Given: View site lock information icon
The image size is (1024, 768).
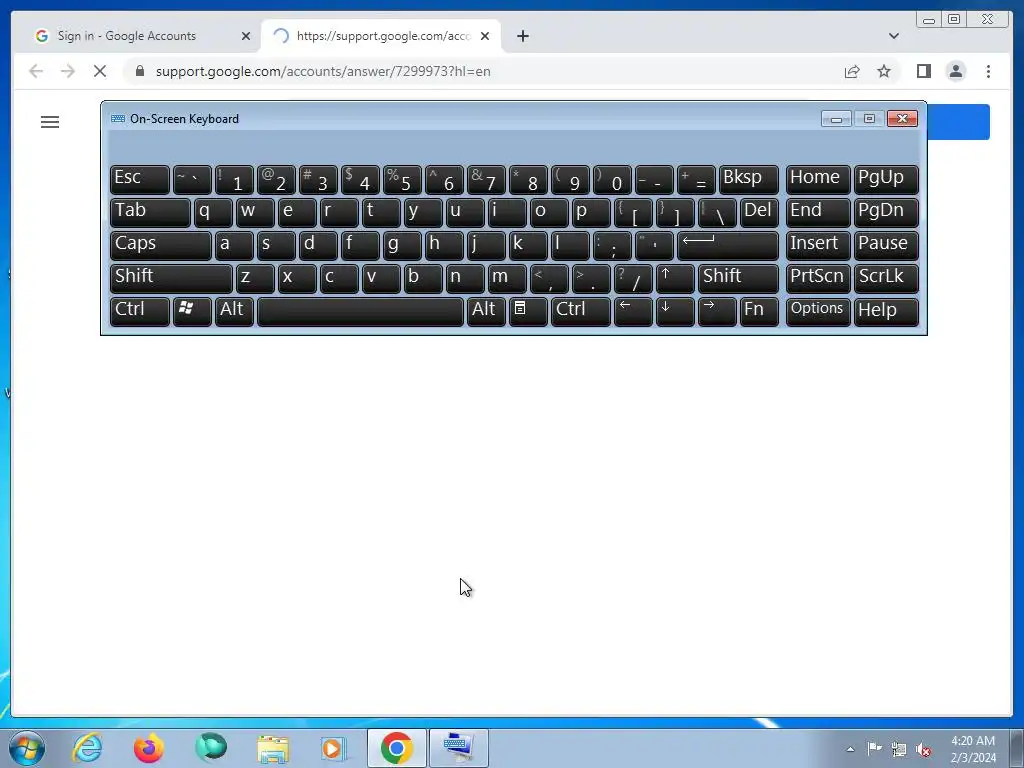Looking at the screenshot, I should point(140,71).
